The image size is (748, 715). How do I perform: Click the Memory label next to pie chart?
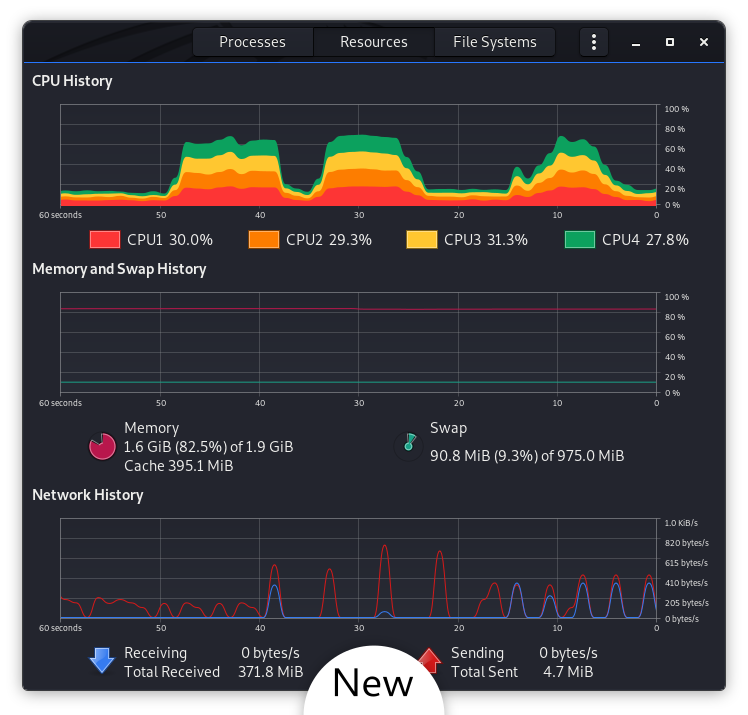[x=152, y=428]
